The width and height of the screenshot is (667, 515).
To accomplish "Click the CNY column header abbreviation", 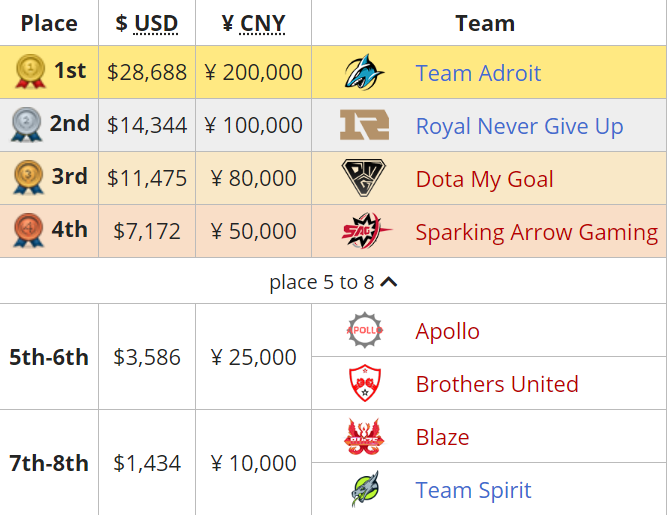I will coord(262,23).
